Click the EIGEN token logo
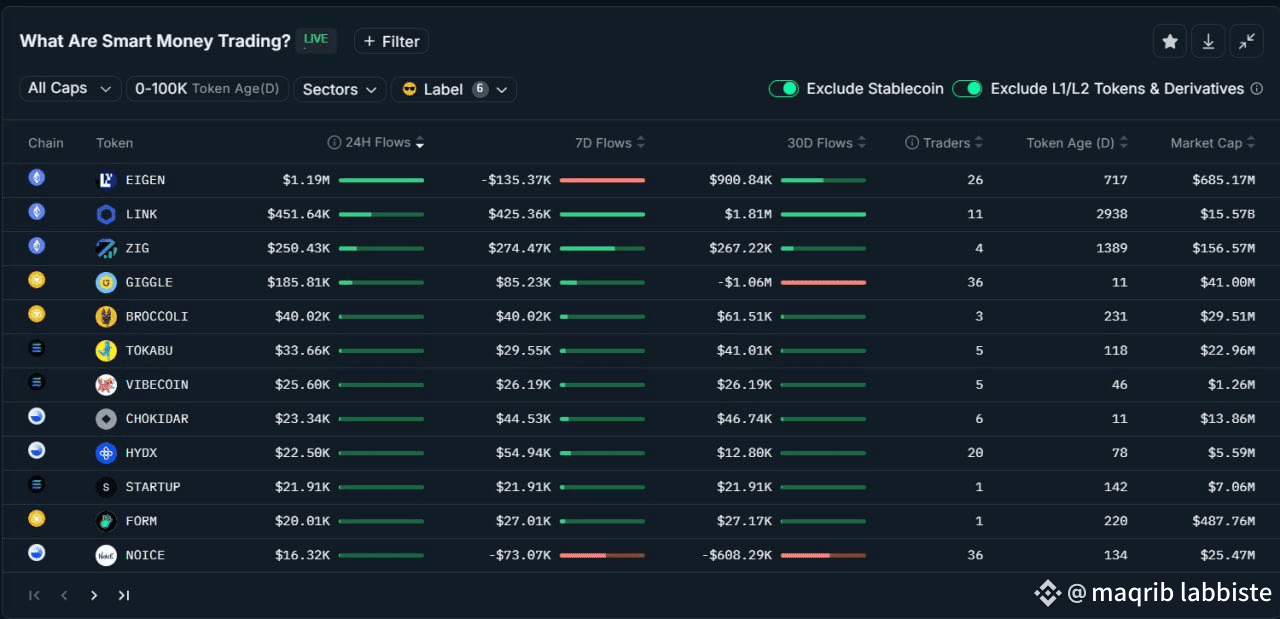This screenshot has height=619, width=1280. (x=106, y=180)
